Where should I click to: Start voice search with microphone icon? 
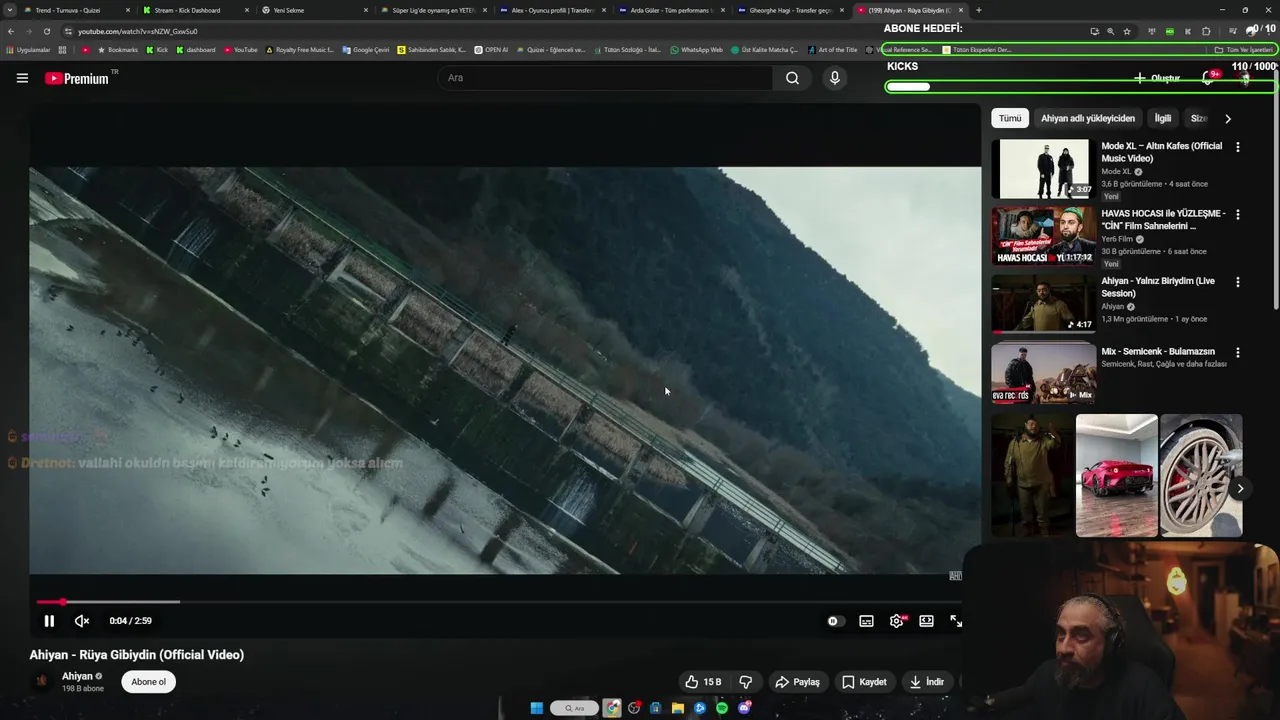coord(835,78)
